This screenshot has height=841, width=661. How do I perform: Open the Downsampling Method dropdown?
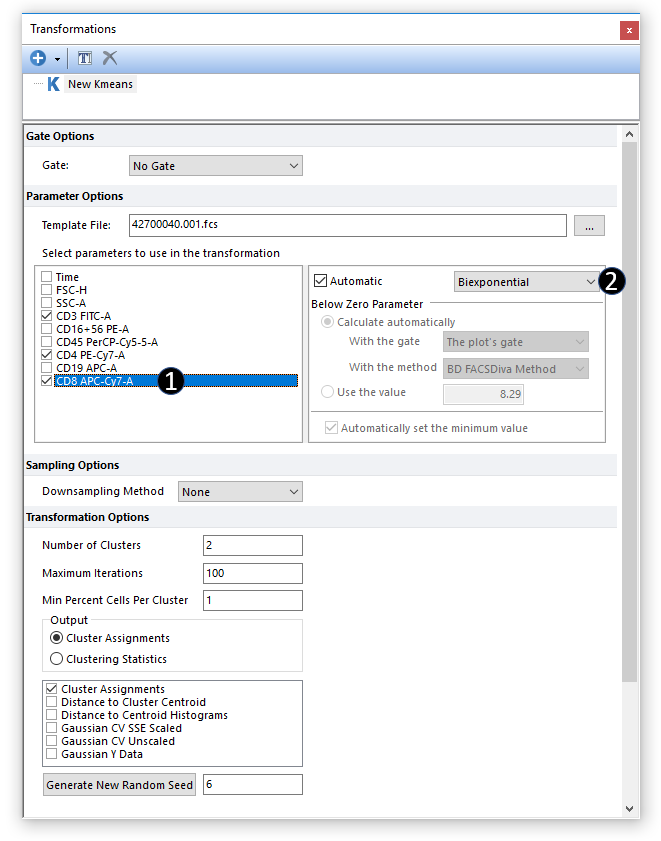240,492
